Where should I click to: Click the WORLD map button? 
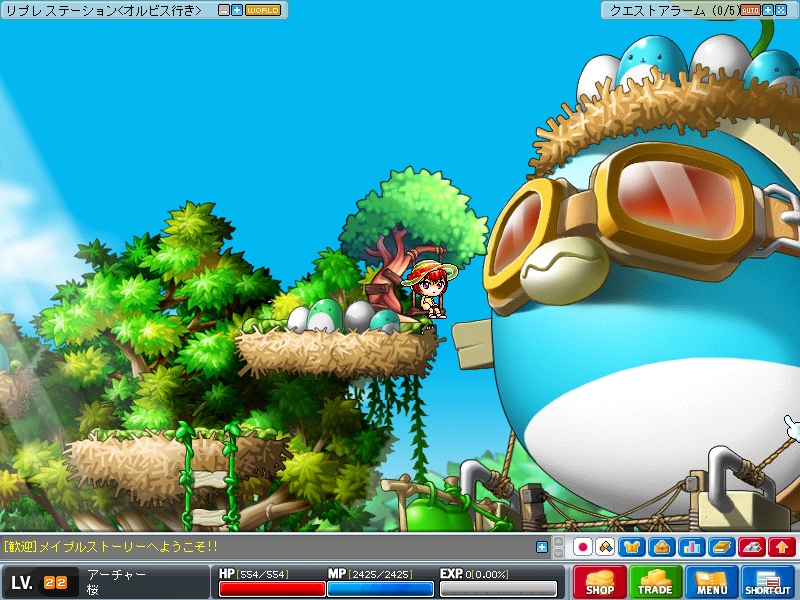point(263,10)
